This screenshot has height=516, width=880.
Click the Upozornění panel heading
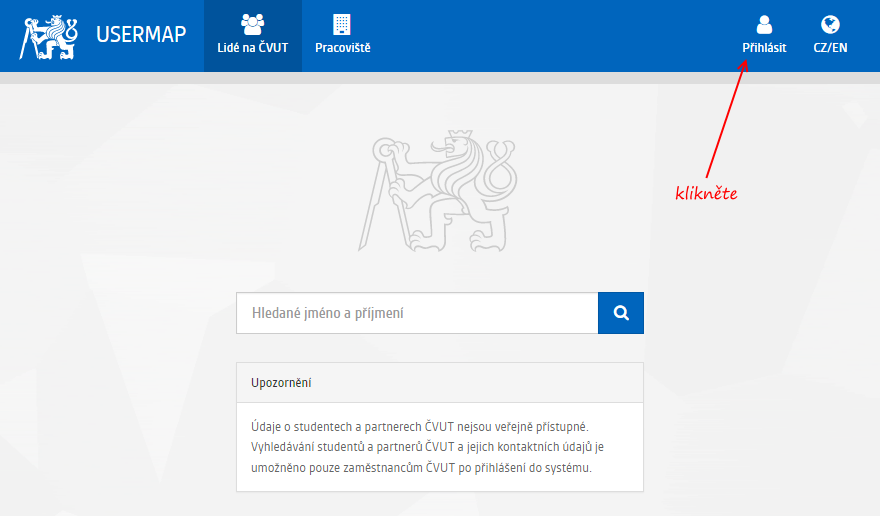[439, 383]
